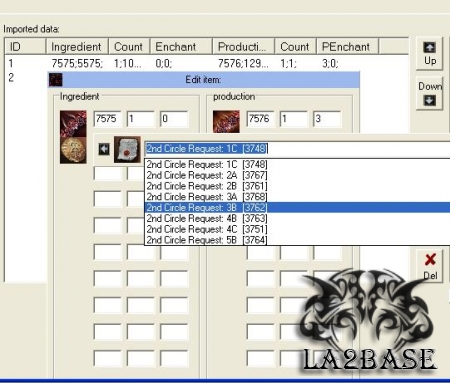Click the scroll request item thumbnail
Image resolution: width=450 pixels, height=383 pixels.
[x=127, y=149]
